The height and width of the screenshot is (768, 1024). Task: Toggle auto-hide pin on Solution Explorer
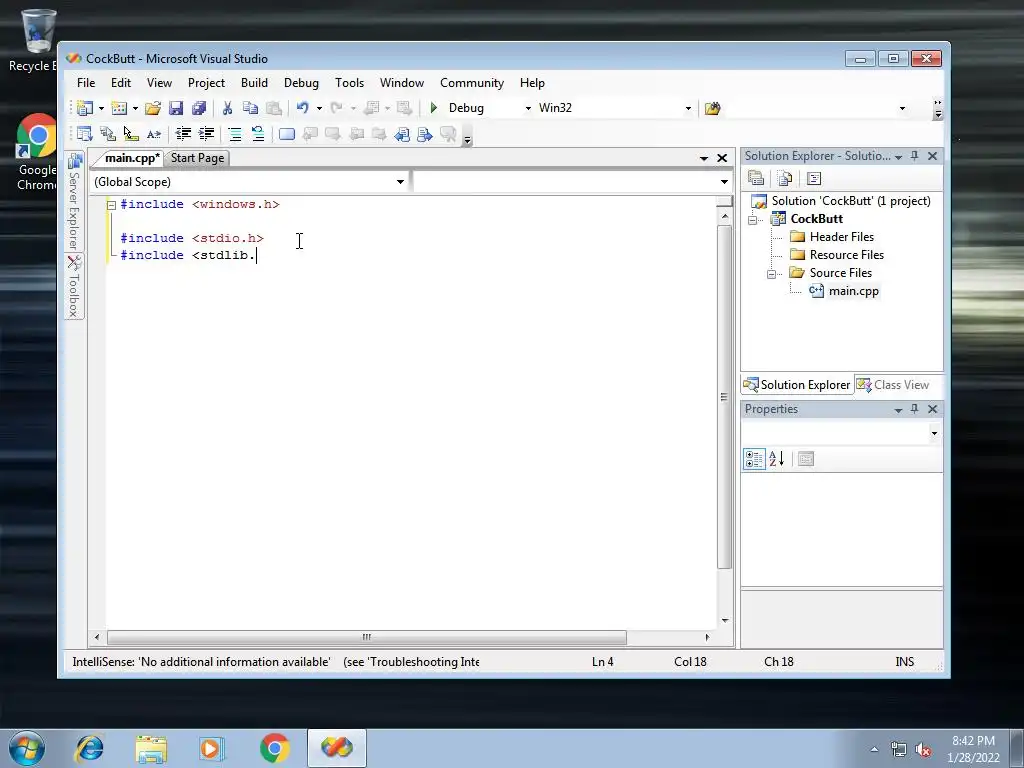click(x=914, y=155)
